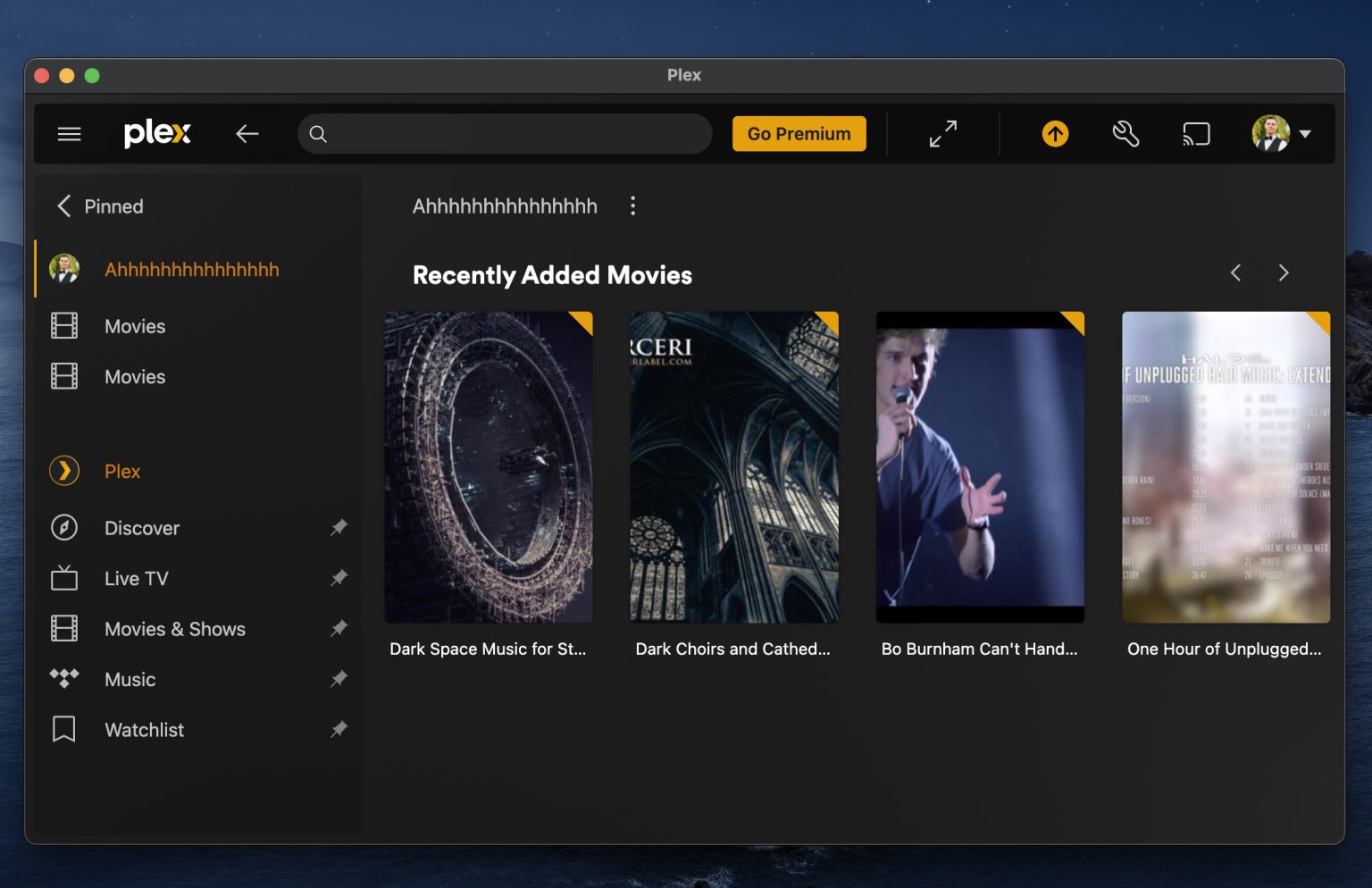Unpin Watchlist using its pin icon

tap(339, 729)
